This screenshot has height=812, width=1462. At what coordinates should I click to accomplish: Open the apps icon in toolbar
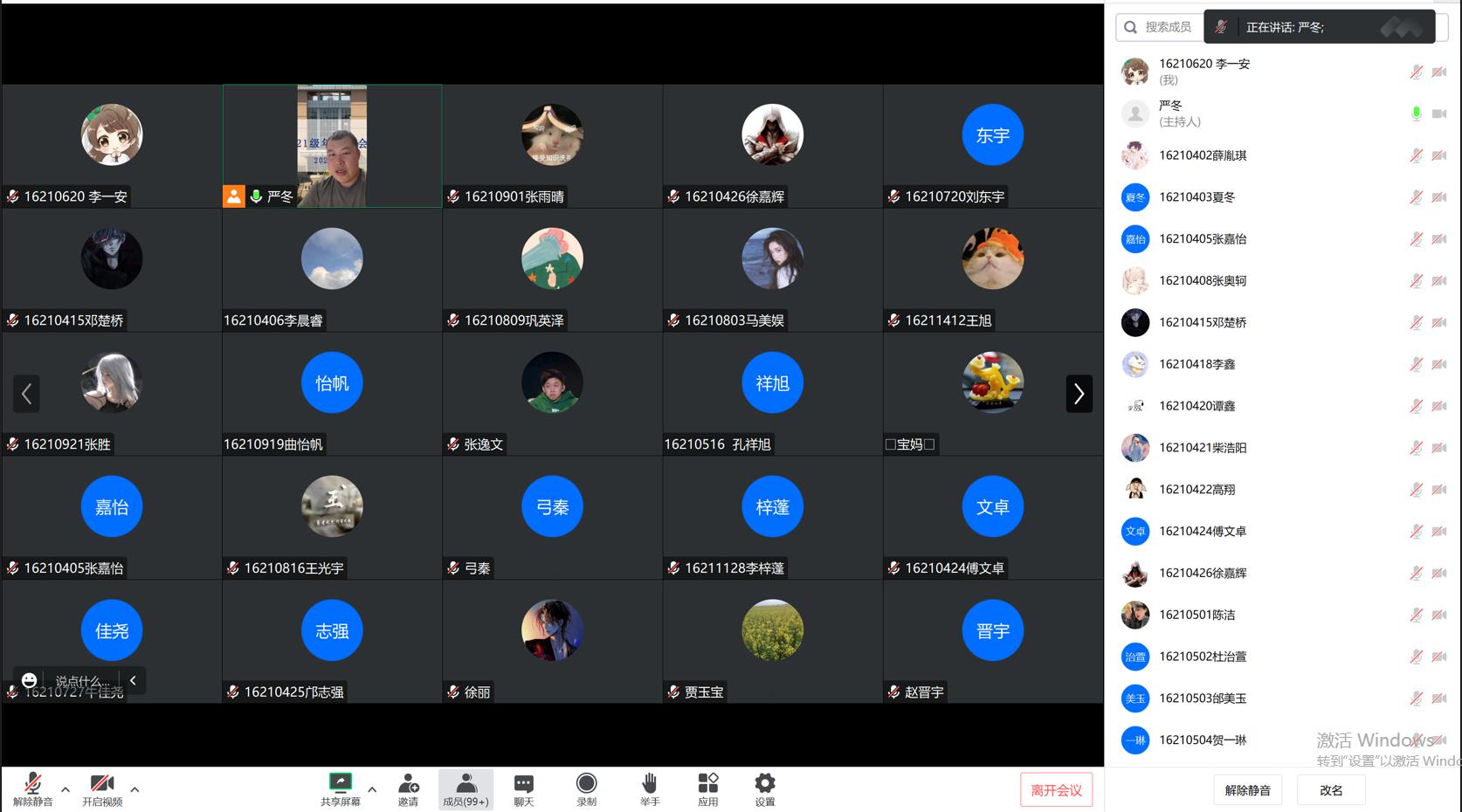coord(707,783)
